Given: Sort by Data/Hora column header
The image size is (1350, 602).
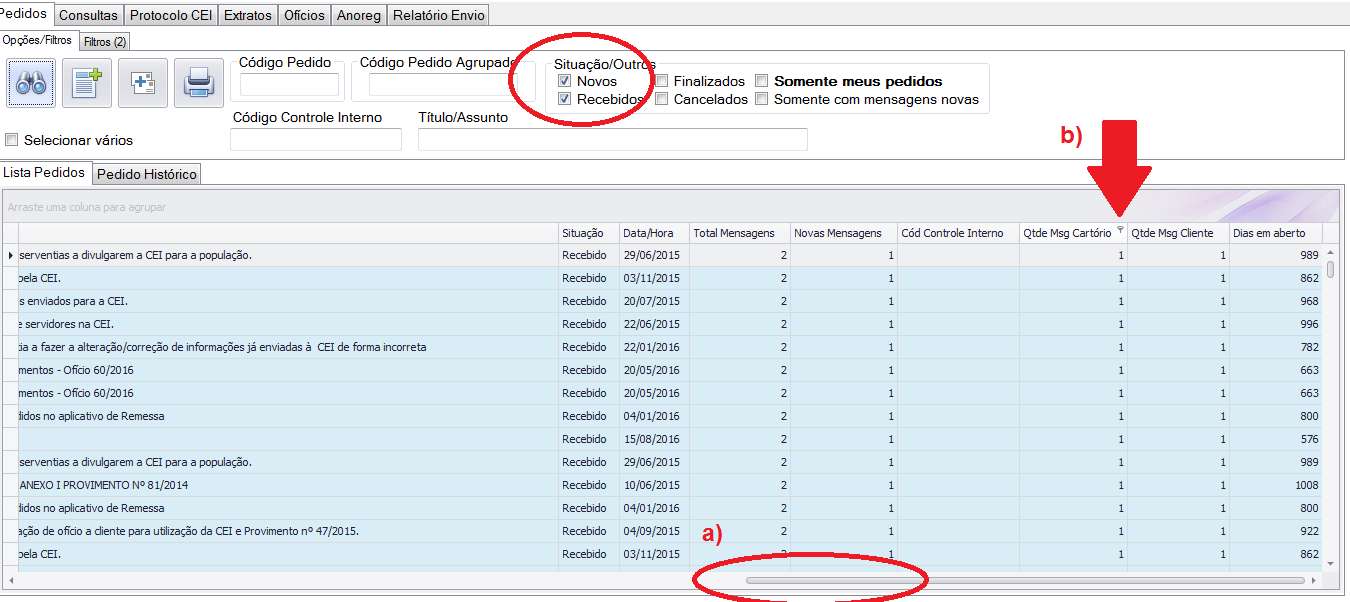Looking at the screenshot, I should 654,233.
